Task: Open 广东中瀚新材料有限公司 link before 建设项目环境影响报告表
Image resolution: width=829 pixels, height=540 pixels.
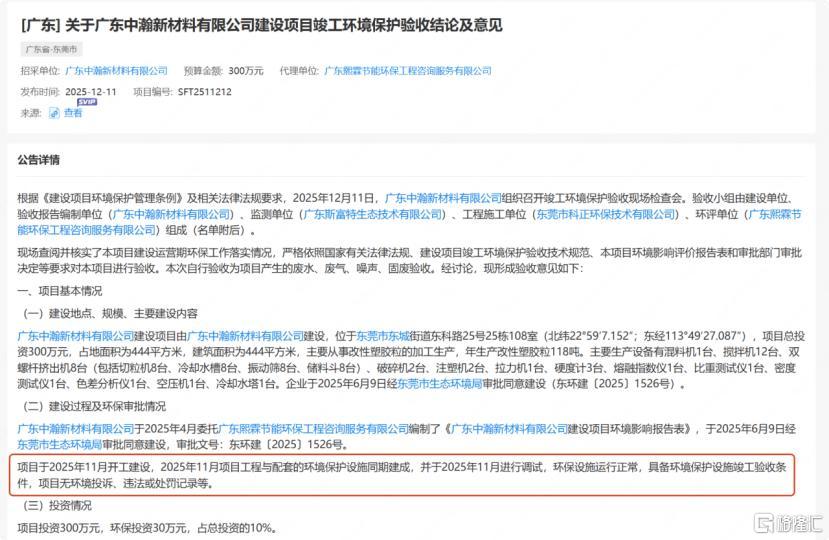Action: [x=510, y=429]
